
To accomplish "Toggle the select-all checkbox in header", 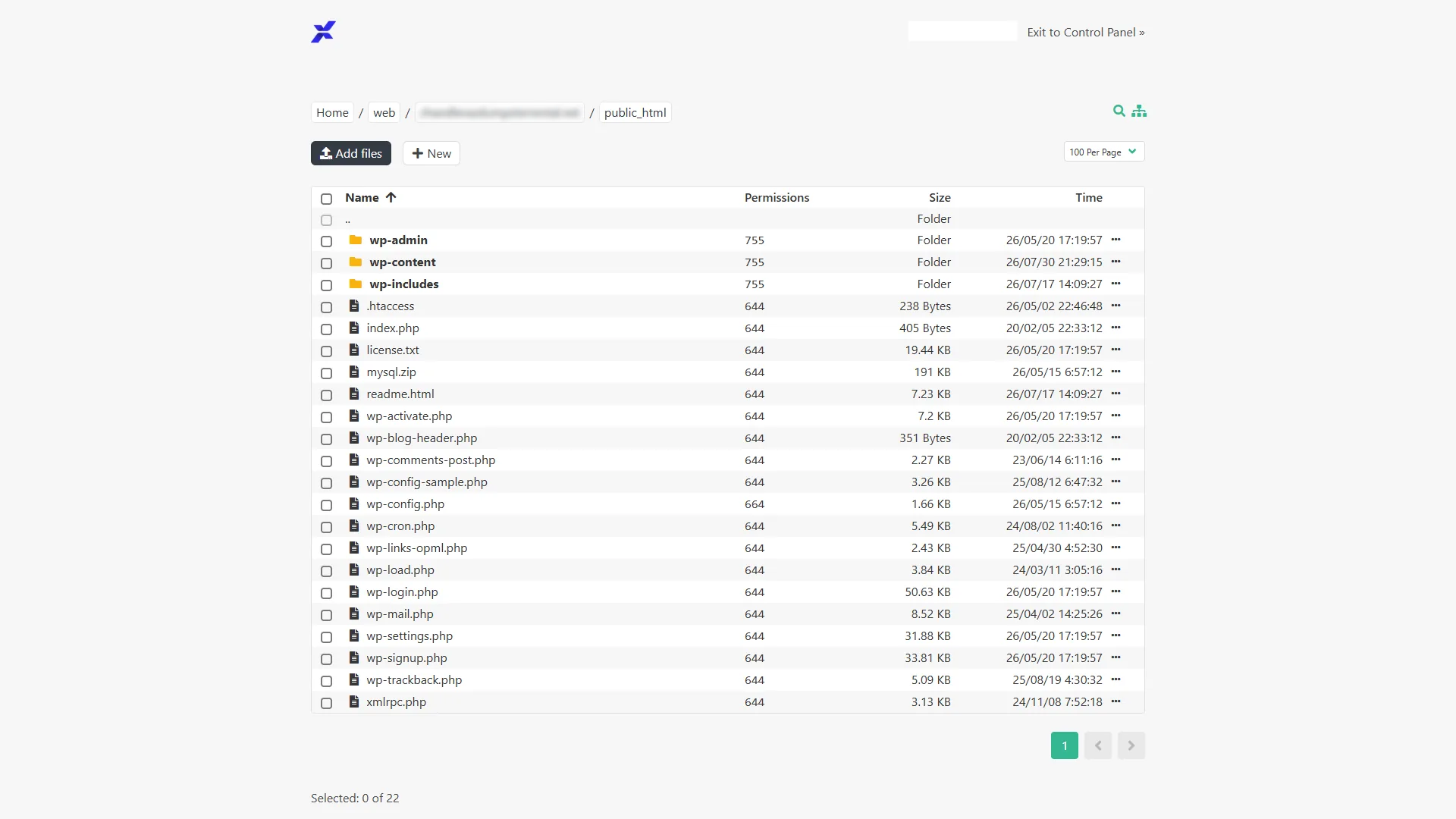I will (x=326, y=199).
